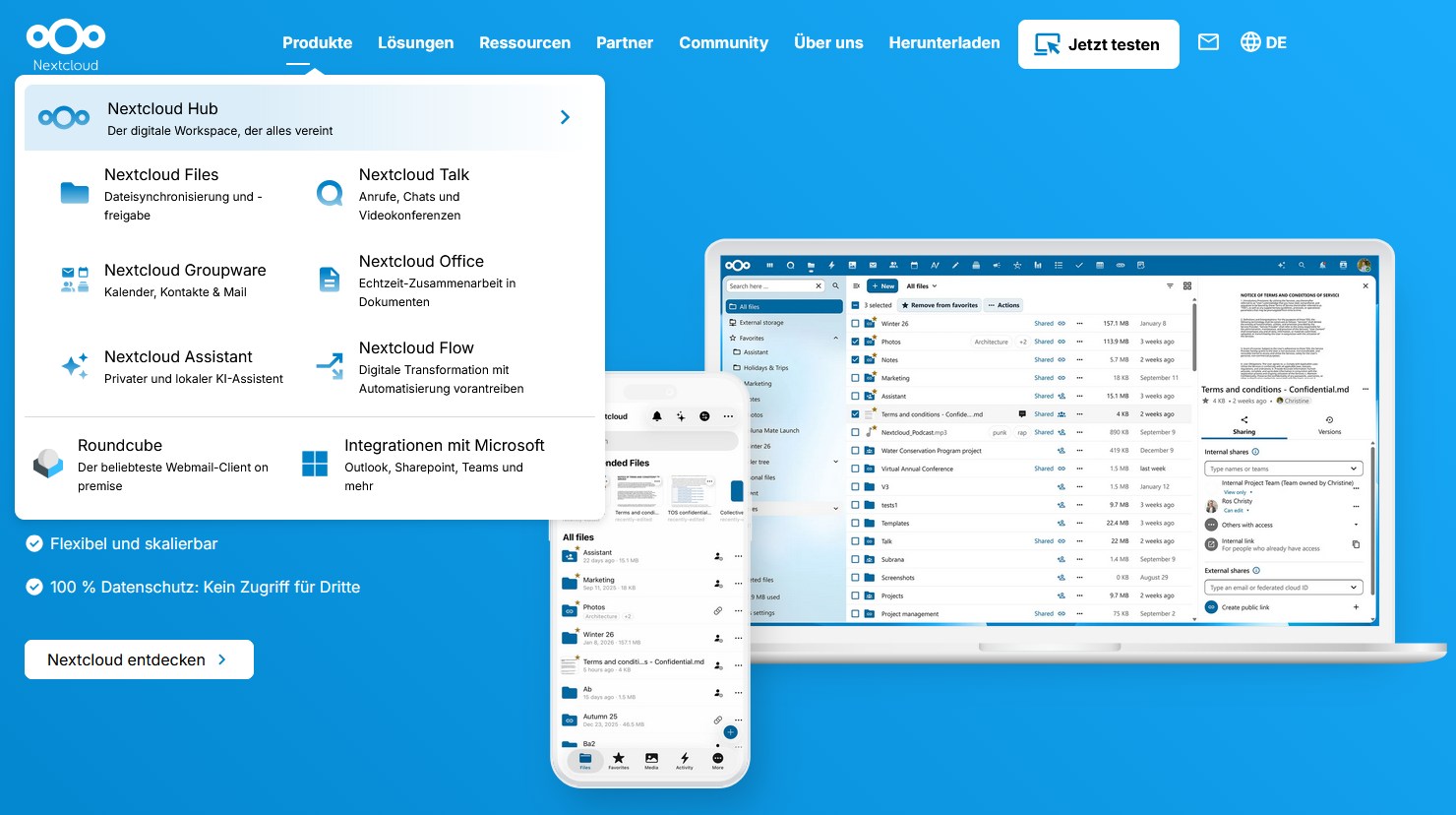Click the Actions button in file list

coord(1003,305)
